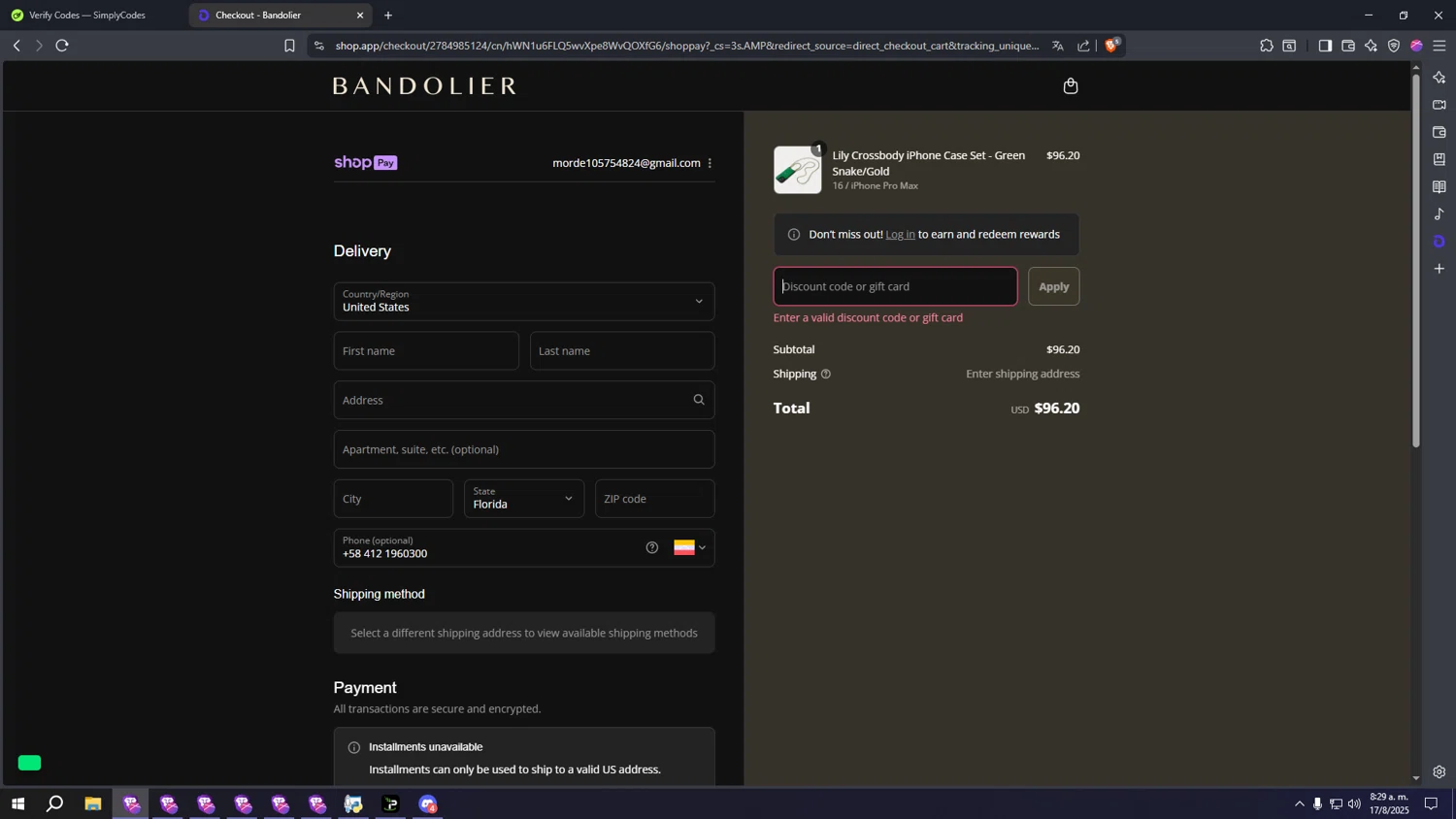
Task: Open the State dropdown showing Florida
Action: click(x=524, y=499)
